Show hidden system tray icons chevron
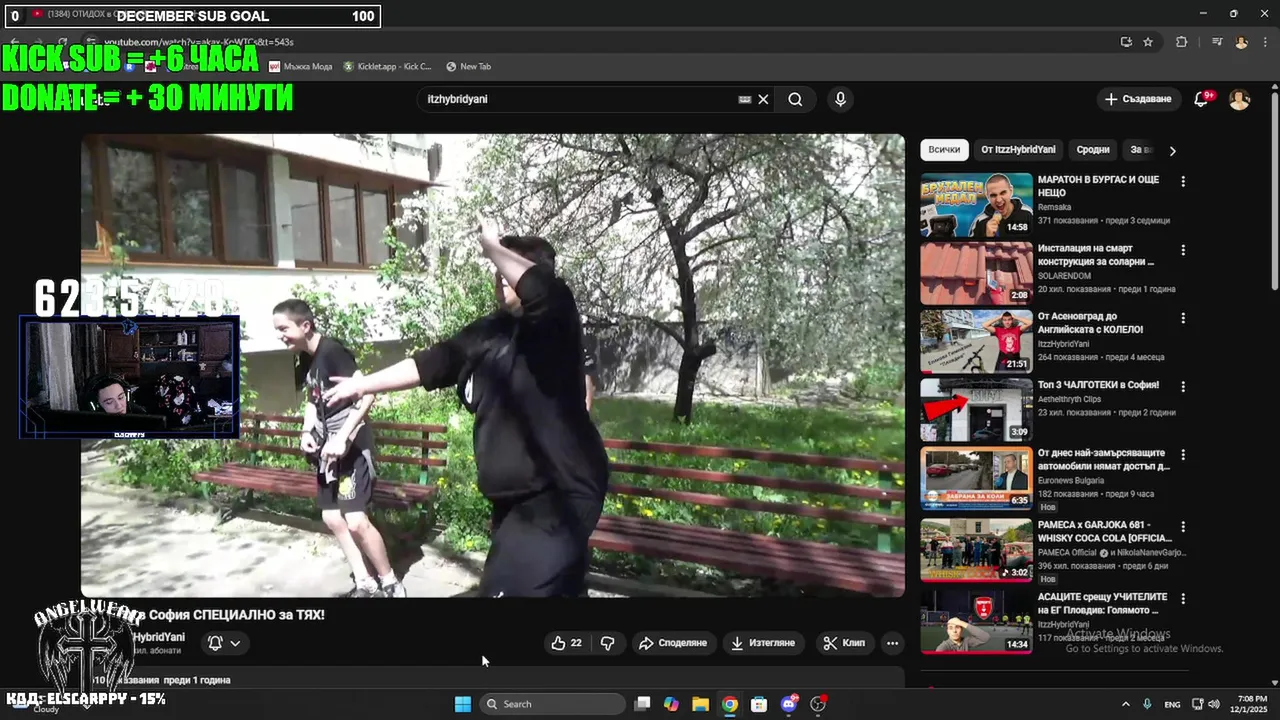1280x720 pixels. point(1125,704)
